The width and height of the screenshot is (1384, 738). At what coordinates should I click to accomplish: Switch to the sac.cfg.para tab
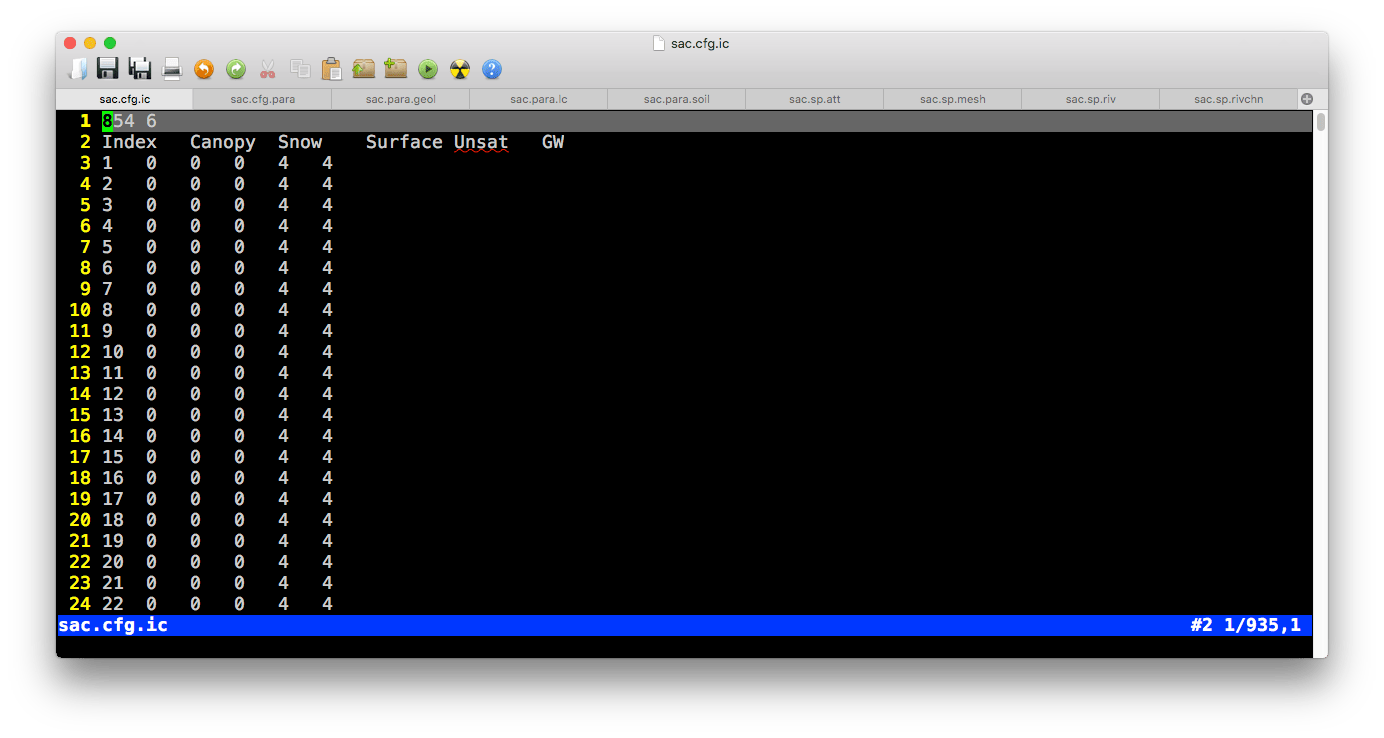pos(262,99)
